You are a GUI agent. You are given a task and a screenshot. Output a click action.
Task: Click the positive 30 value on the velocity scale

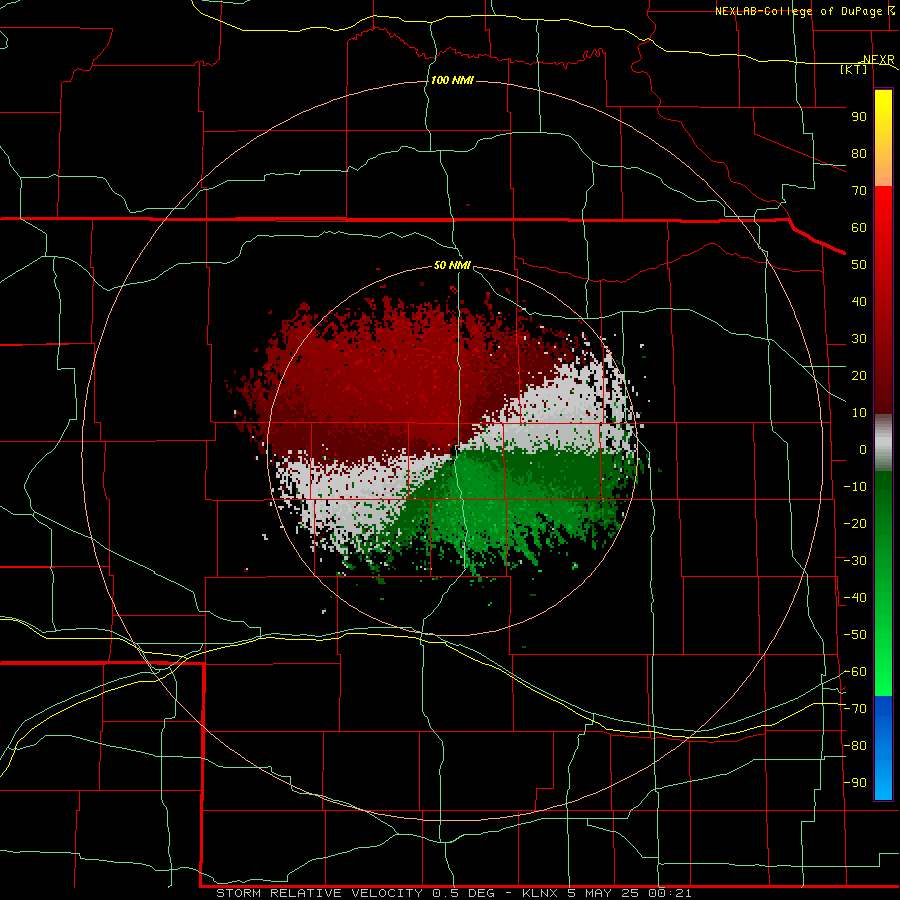pyautogui.click(x=859, y=339)
